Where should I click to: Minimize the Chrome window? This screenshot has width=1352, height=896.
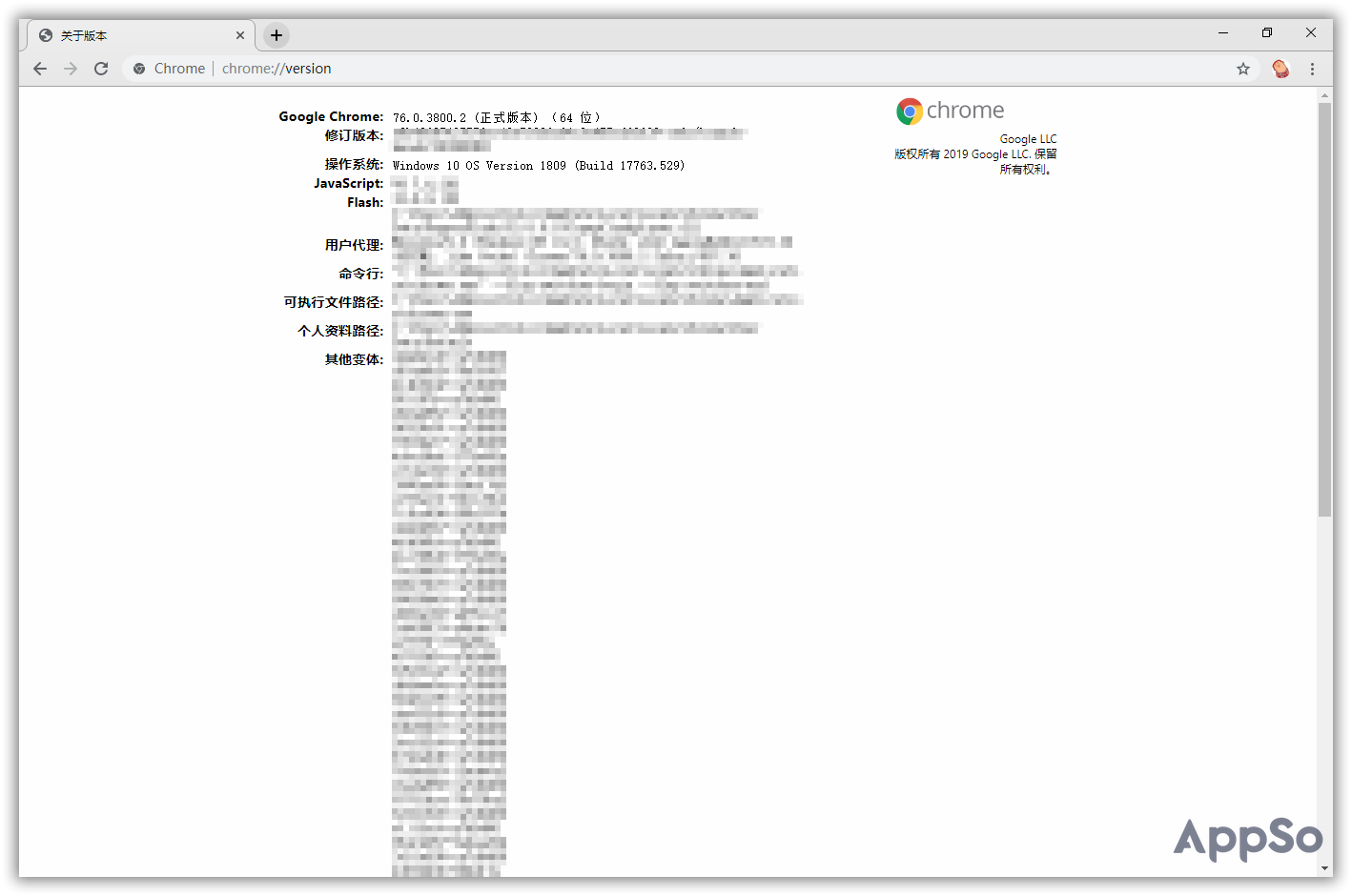[1223, 32]
